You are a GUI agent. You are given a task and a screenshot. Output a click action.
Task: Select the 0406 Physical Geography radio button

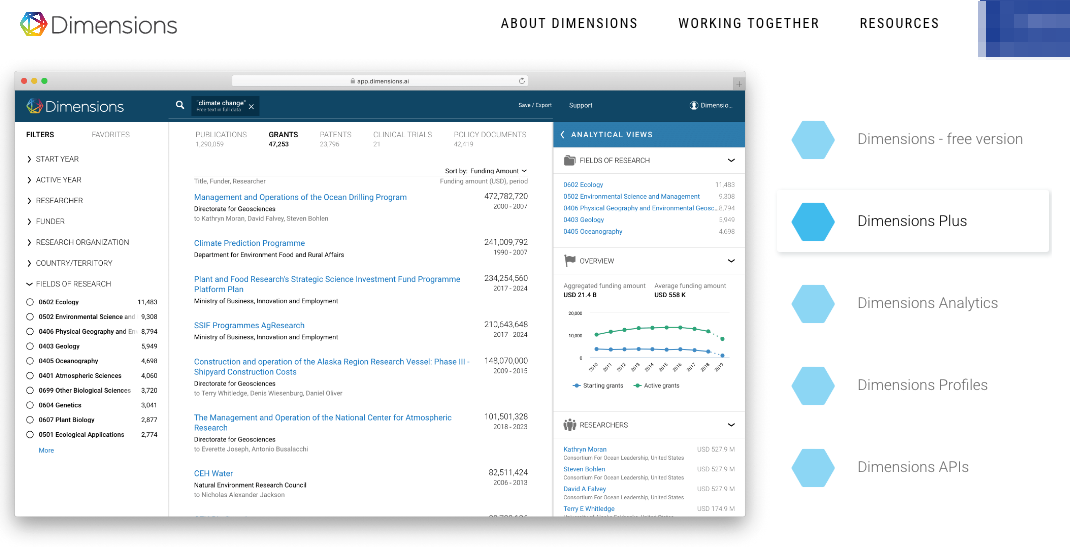coord(30,332)
